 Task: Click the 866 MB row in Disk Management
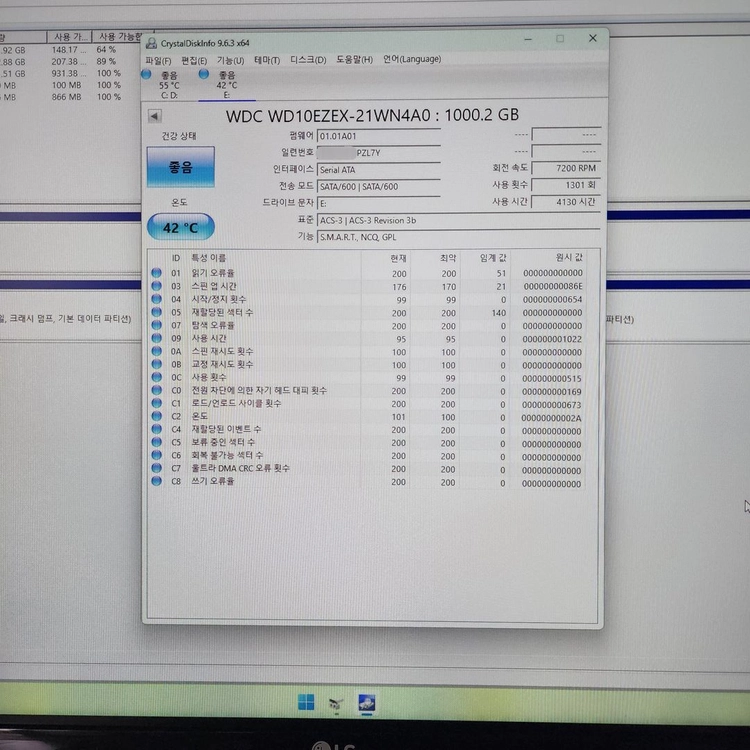(x=66, y=97)
